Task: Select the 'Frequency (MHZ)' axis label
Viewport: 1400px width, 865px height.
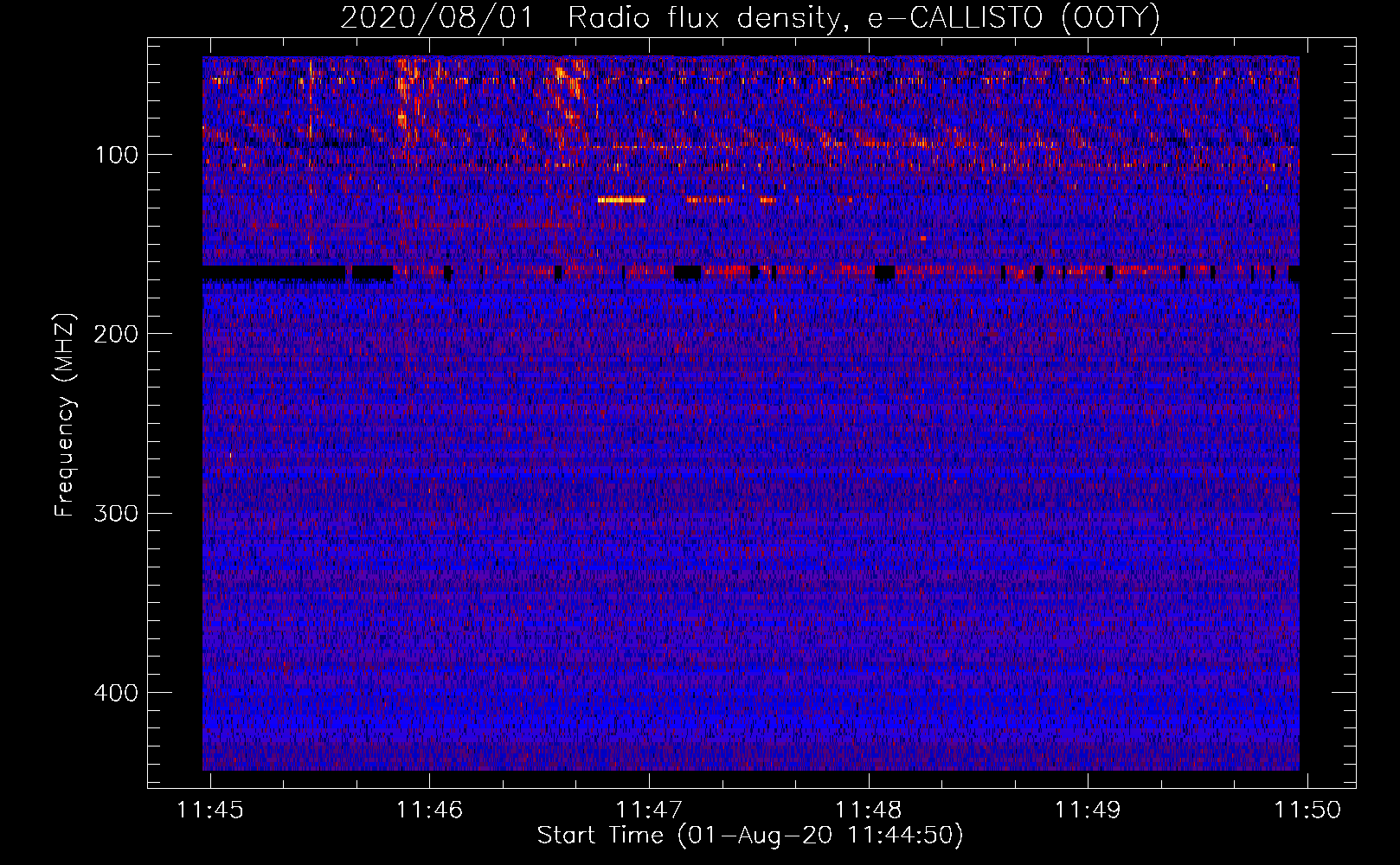Action: [65, 414]
